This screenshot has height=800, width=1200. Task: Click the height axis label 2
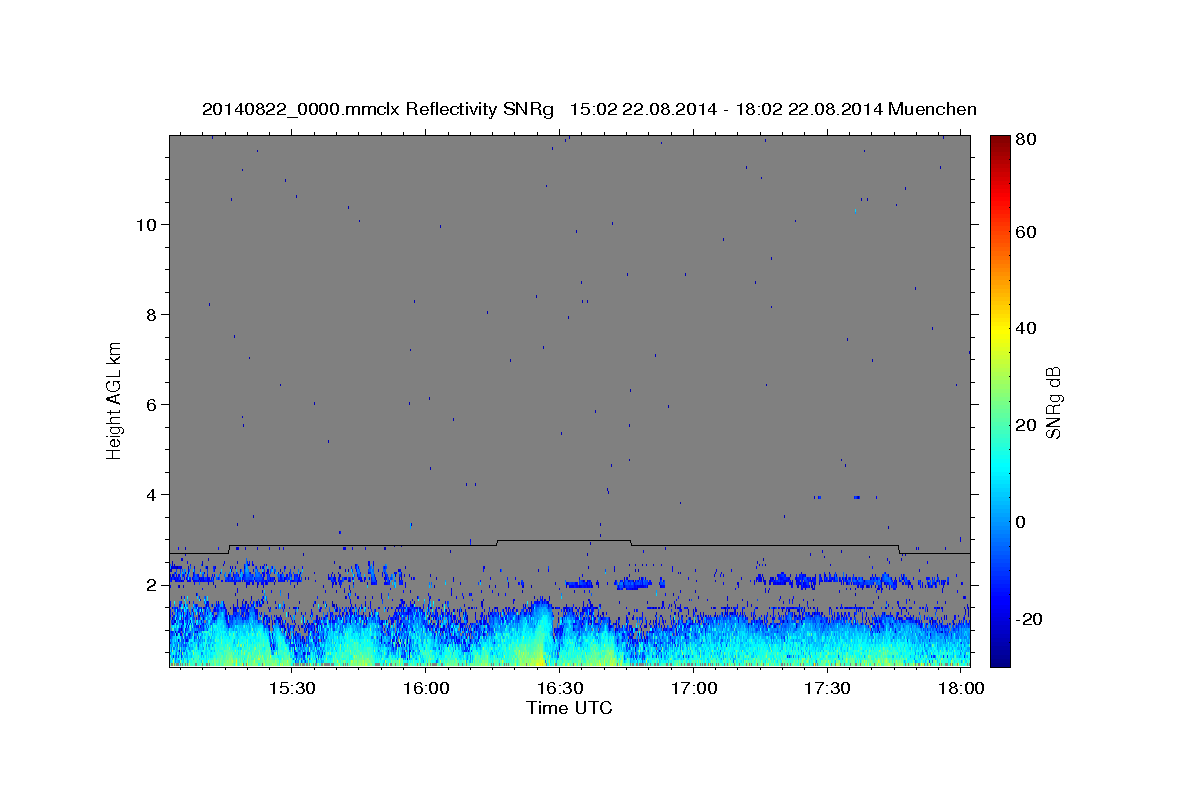(152, 584)
